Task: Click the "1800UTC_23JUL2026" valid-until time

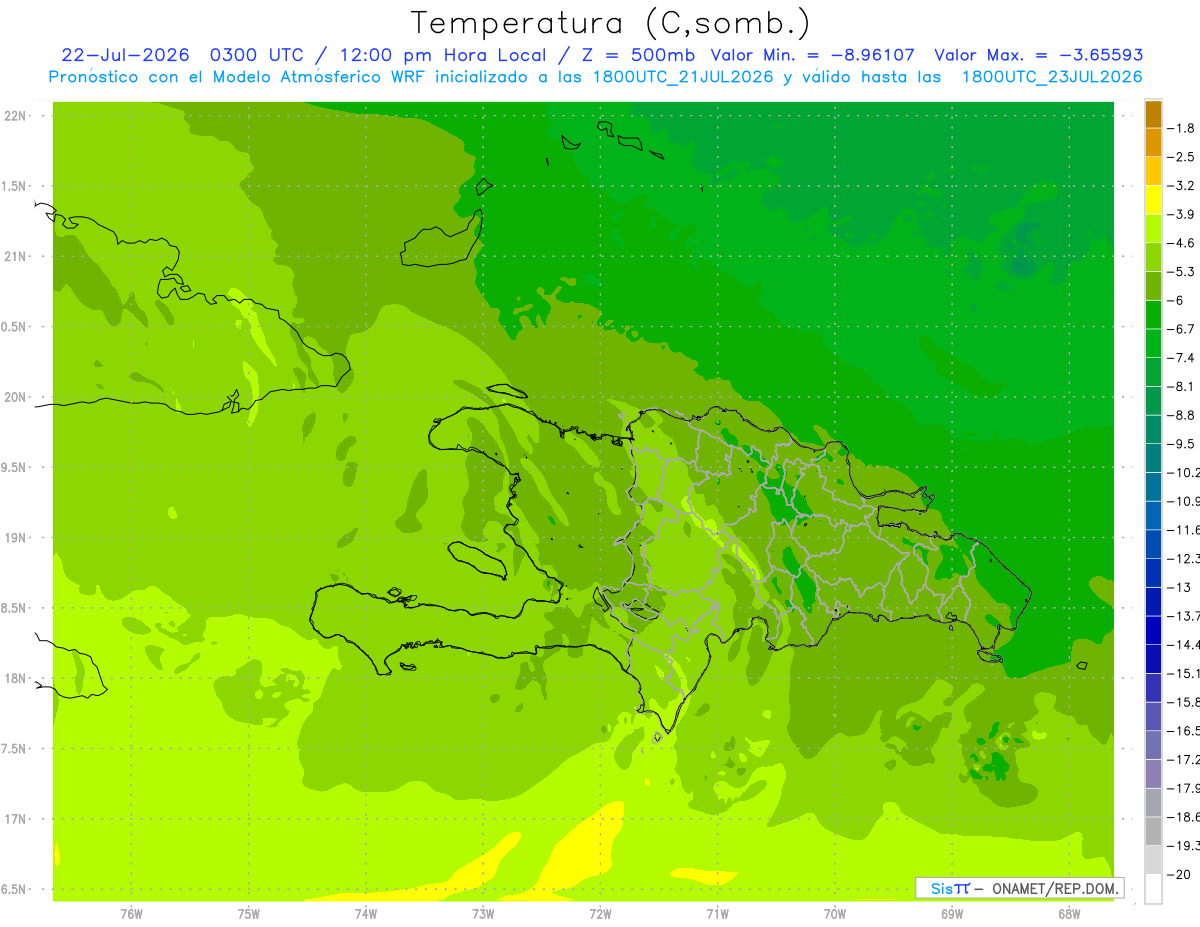Action: [1052, 77]
